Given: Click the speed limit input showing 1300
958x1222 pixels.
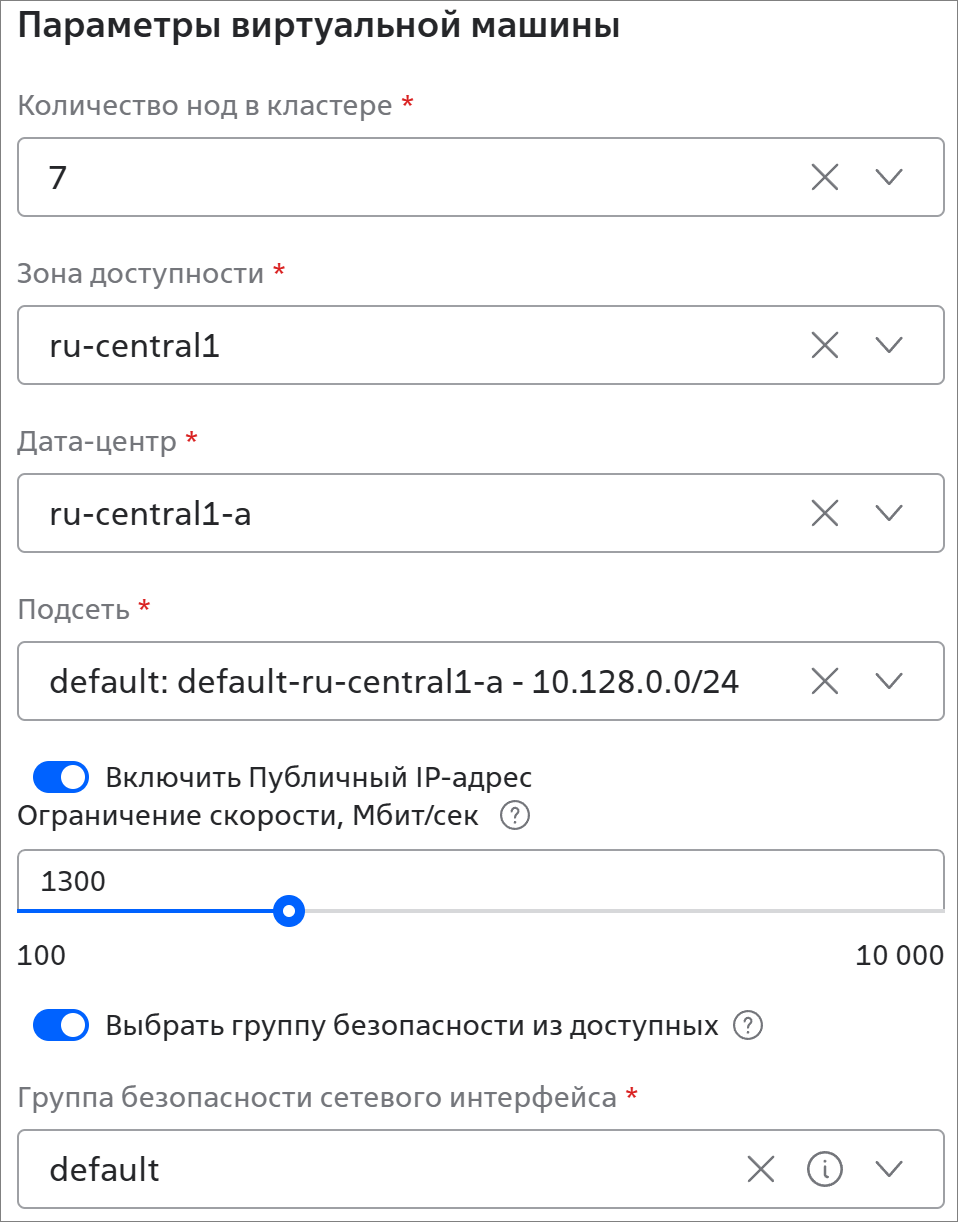Looking at the screenshot, I should [x=480, y=881].
